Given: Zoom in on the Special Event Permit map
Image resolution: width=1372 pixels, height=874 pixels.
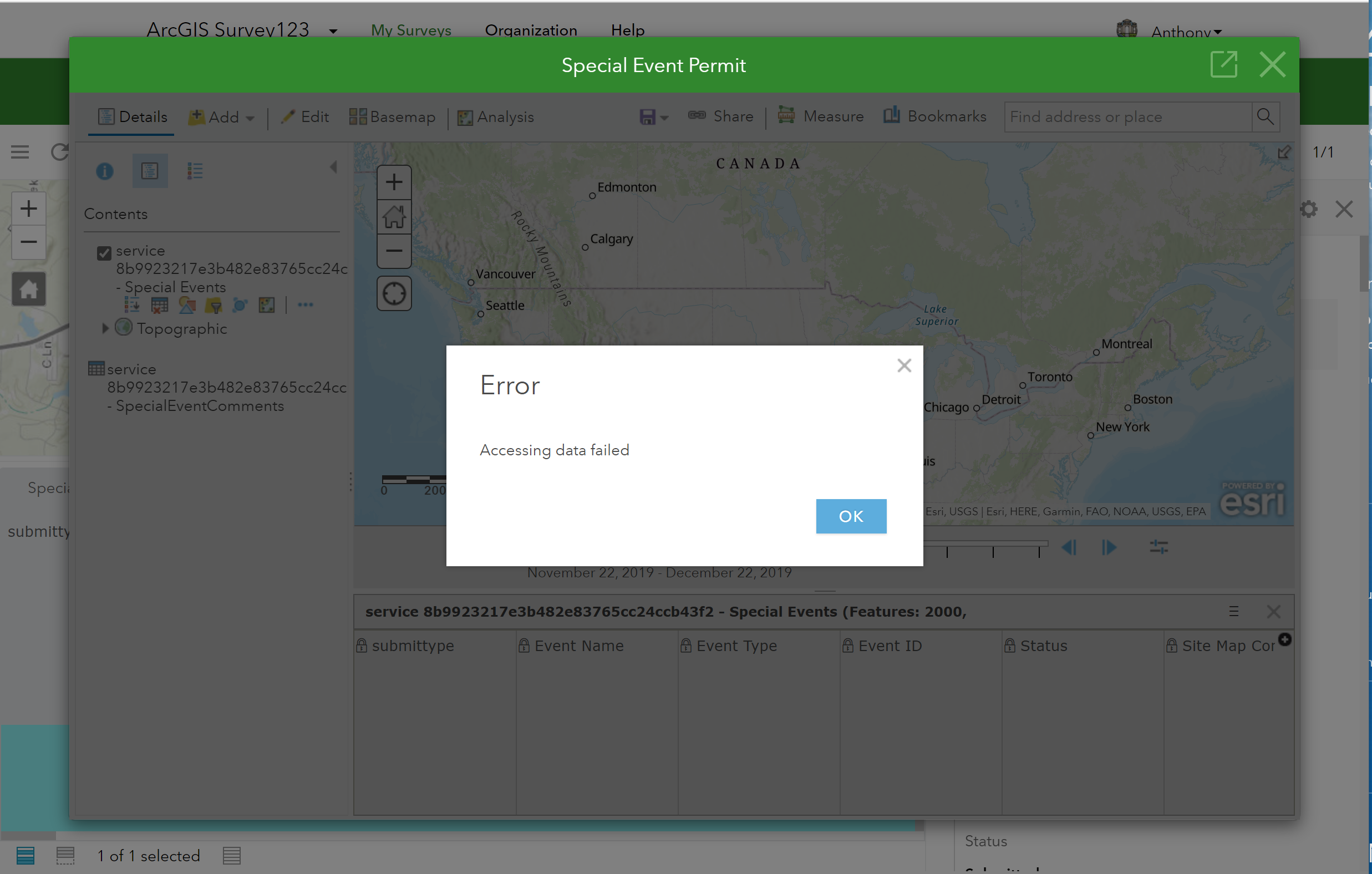Looking at the screenshot, I should 394,182.
